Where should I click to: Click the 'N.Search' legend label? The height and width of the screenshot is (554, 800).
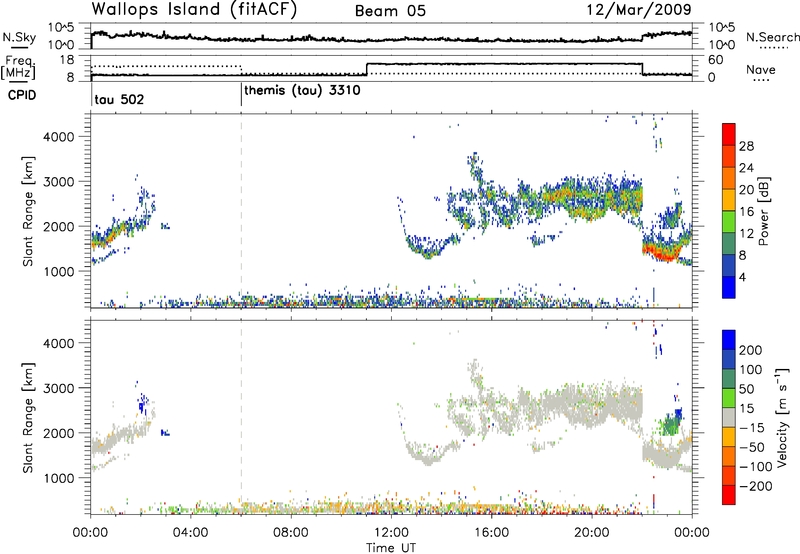pos(772,37)
